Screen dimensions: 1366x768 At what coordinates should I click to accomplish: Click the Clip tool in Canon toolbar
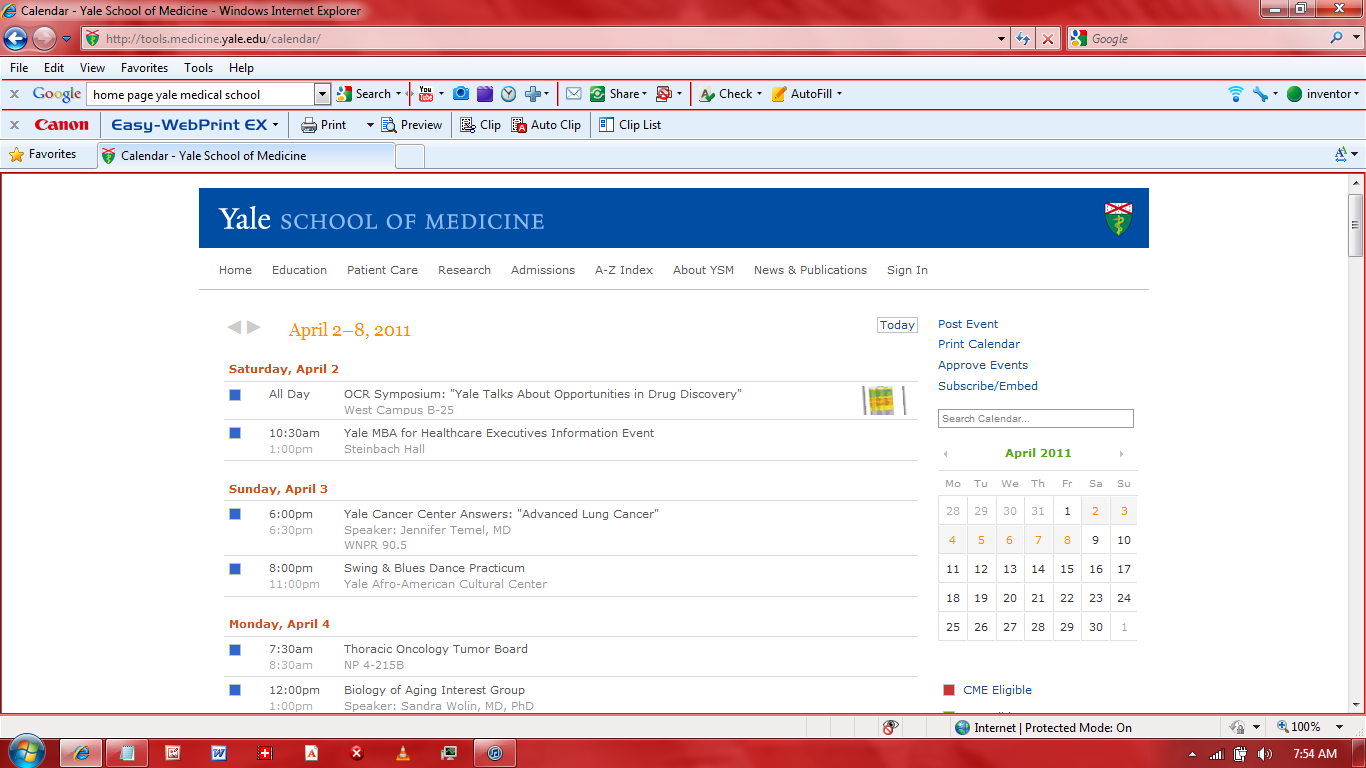(480, 125)
